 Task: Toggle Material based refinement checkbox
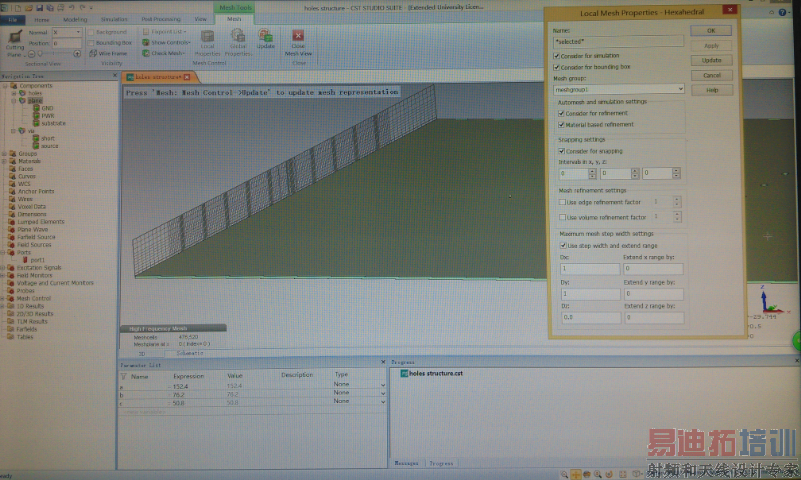pos(561,125)
